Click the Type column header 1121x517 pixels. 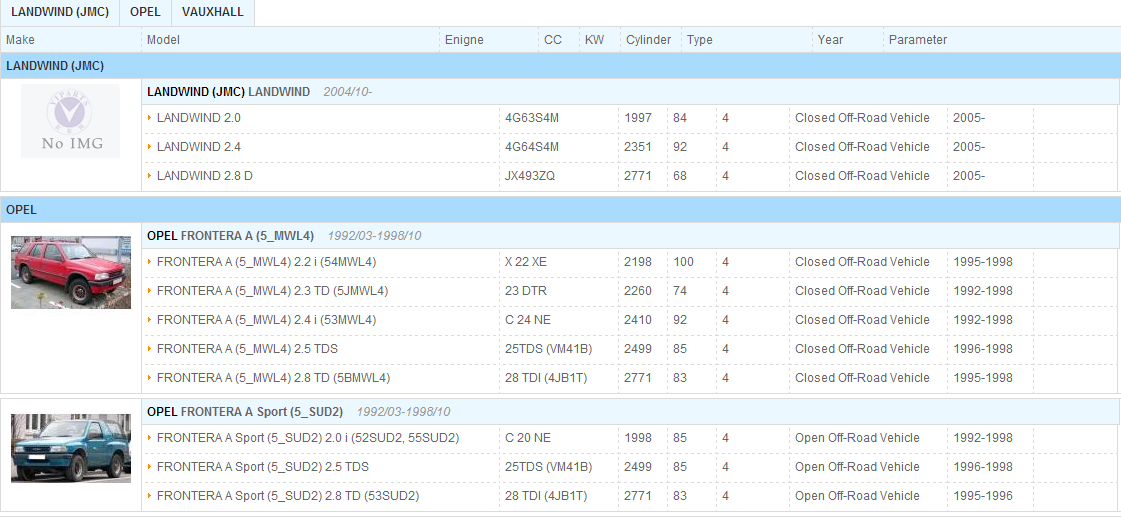tap(700, 40)
